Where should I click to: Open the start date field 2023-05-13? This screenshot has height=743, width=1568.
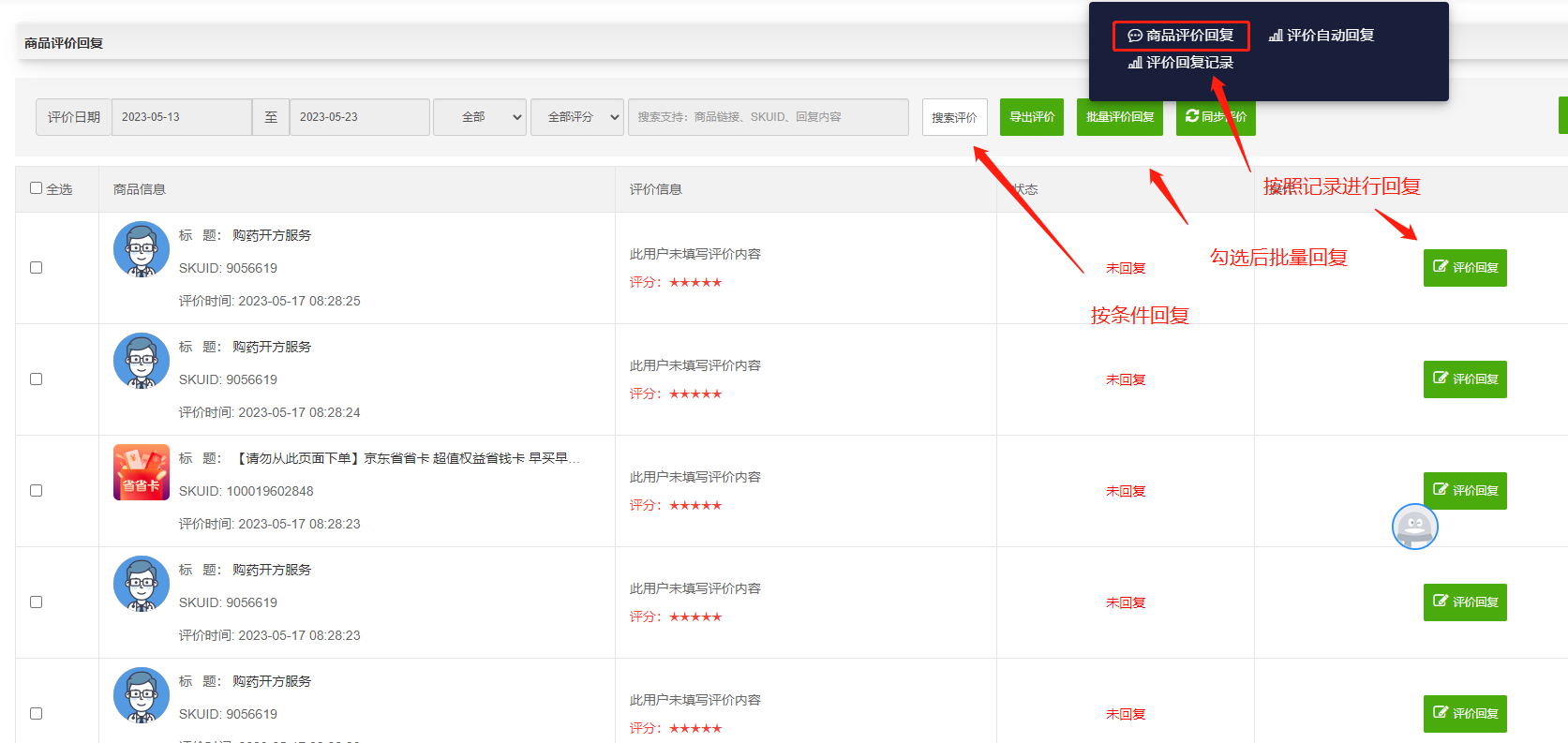coord(181,117)
